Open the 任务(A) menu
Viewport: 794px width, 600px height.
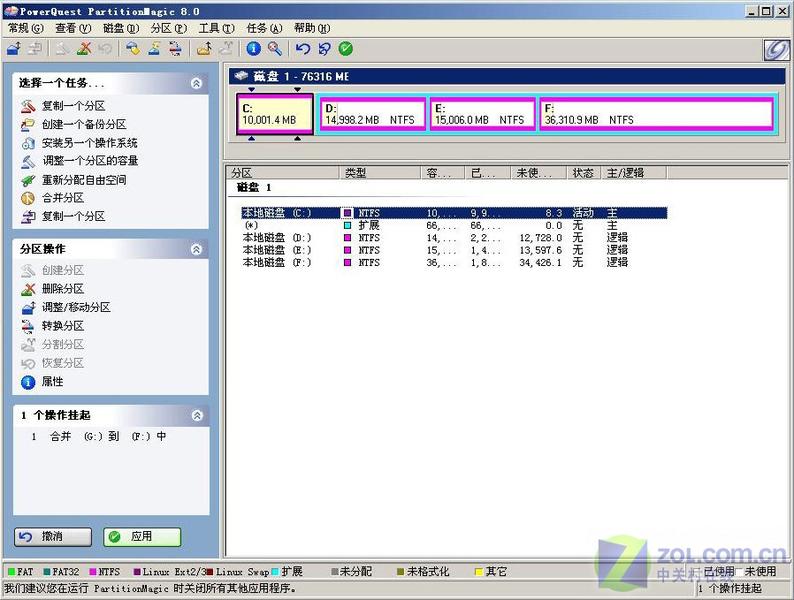[264, 28]
